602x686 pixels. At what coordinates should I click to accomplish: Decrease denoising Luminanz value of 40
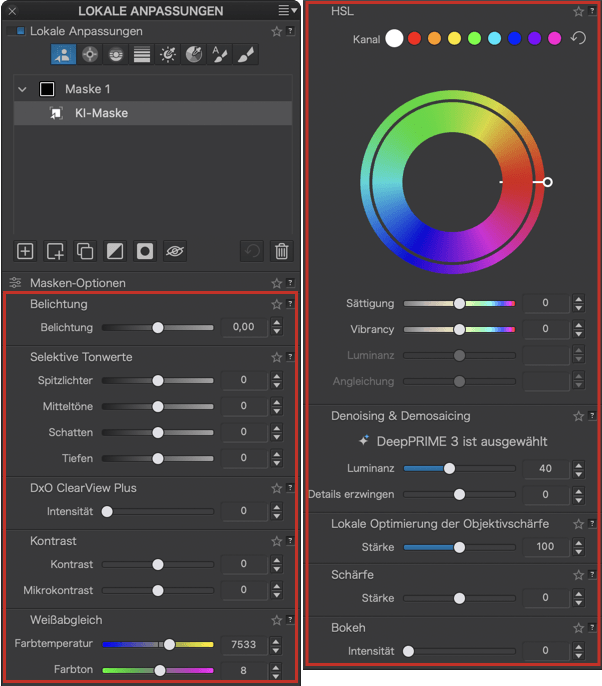(578, 473)
